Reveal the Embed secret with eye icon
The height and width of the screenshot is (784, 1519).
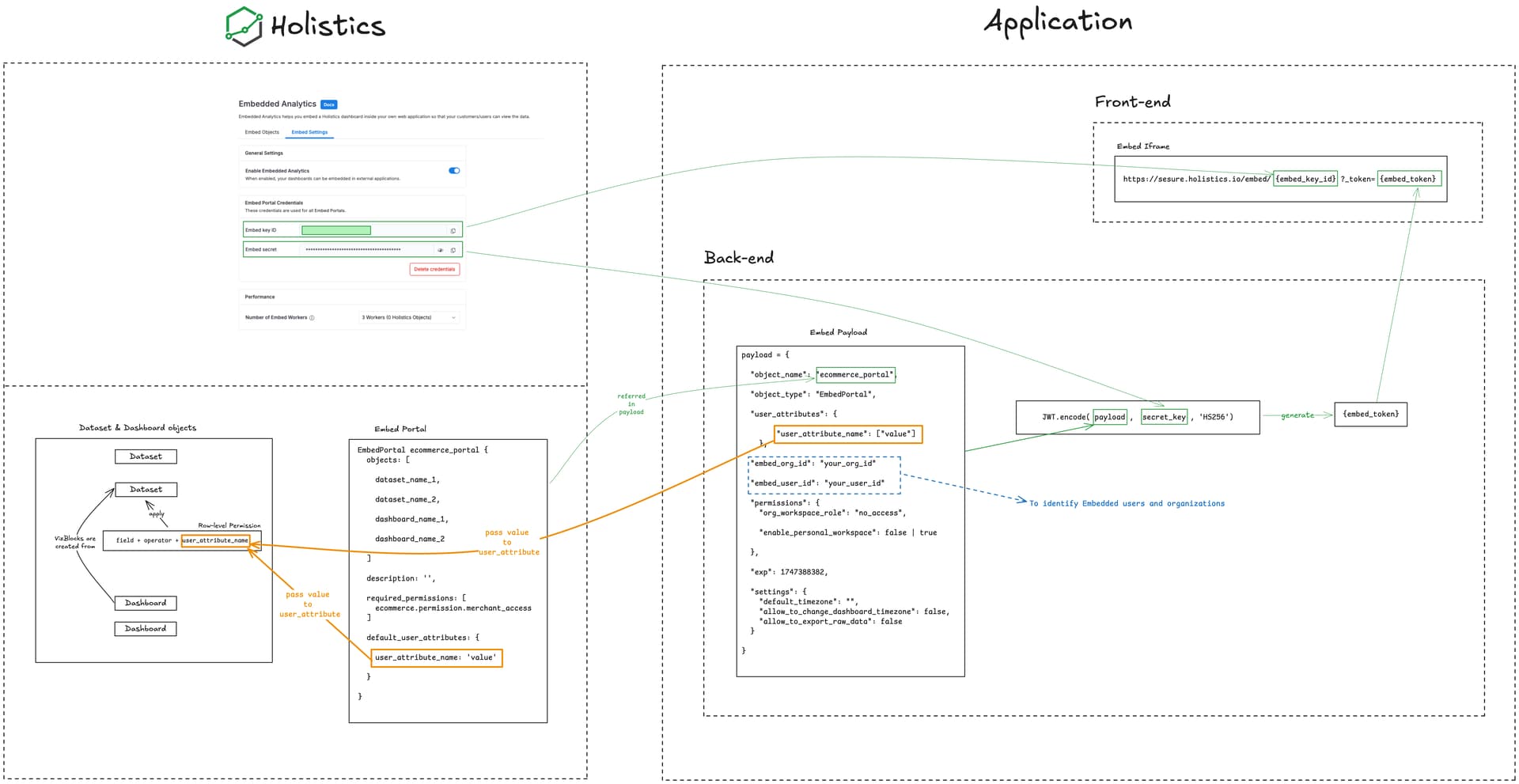click(441, 250)
